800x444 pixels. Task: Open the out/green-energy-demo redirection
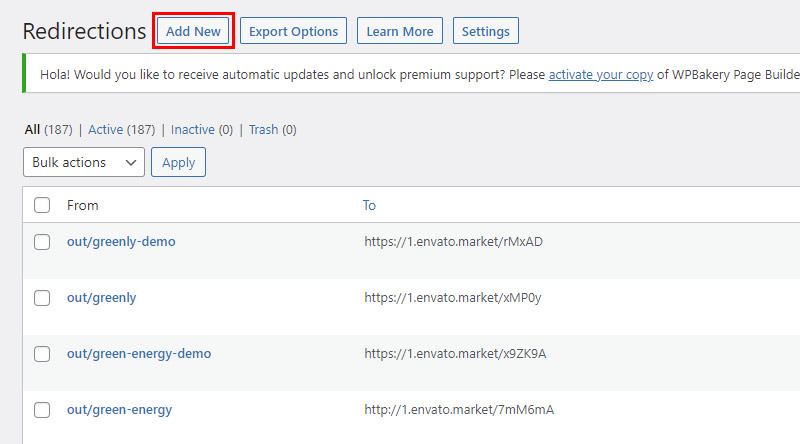(139, 354)
